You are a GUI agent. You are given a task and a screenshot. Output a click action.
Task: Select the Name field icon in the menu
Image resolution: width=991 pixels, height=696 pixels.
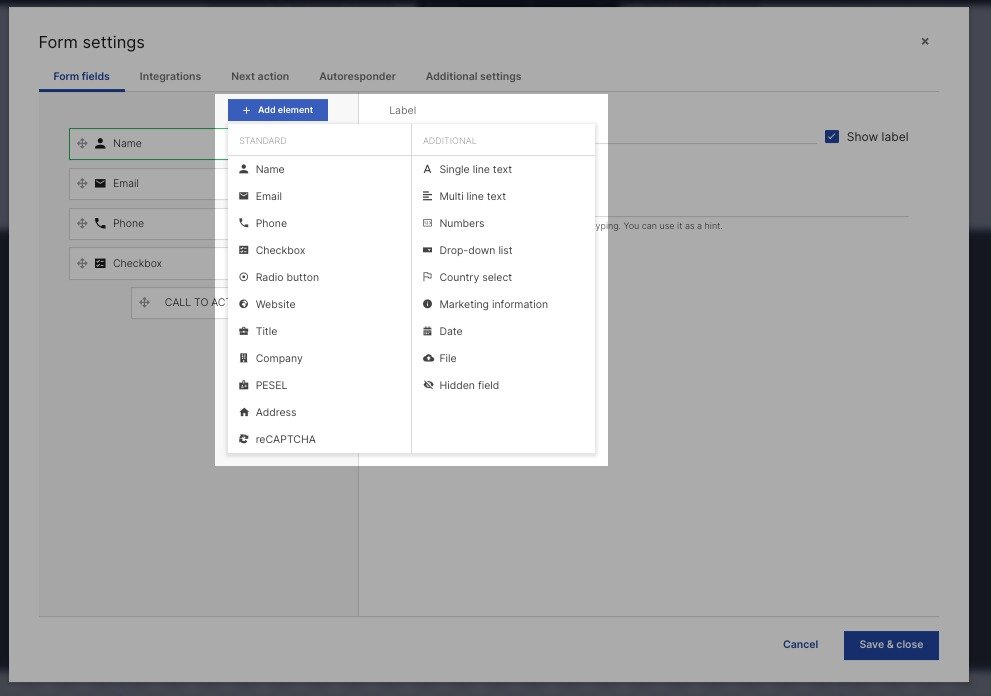[x=243, y=169]
